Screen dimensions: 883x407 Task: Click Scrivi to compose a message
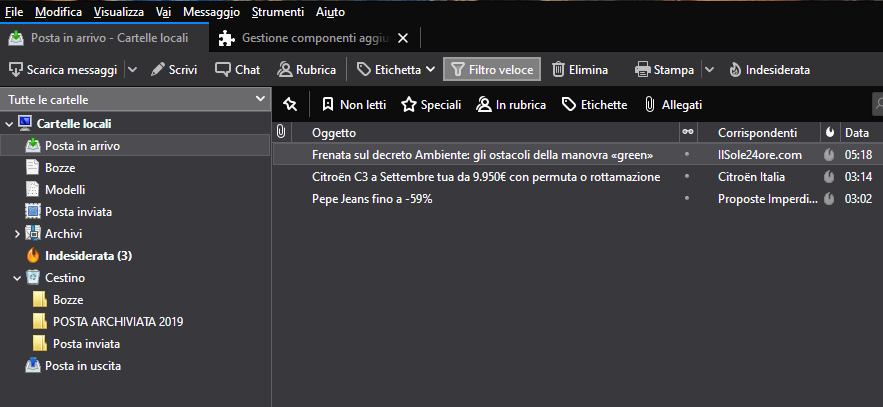[174, 70]
